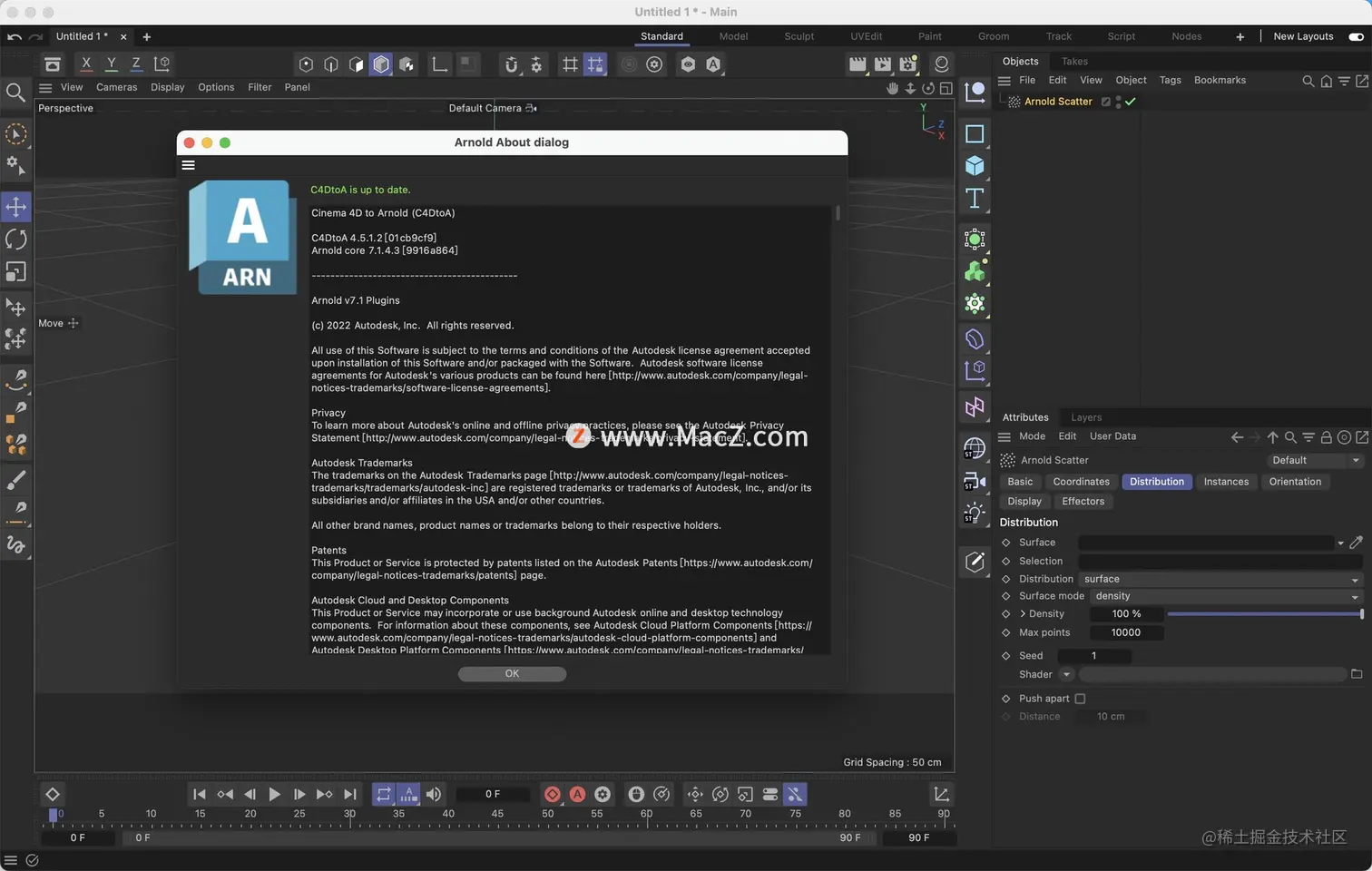The image size is (1372, 871).
Task: Click the coordinate system icon next to Z
Action: (x=162, y=64)
